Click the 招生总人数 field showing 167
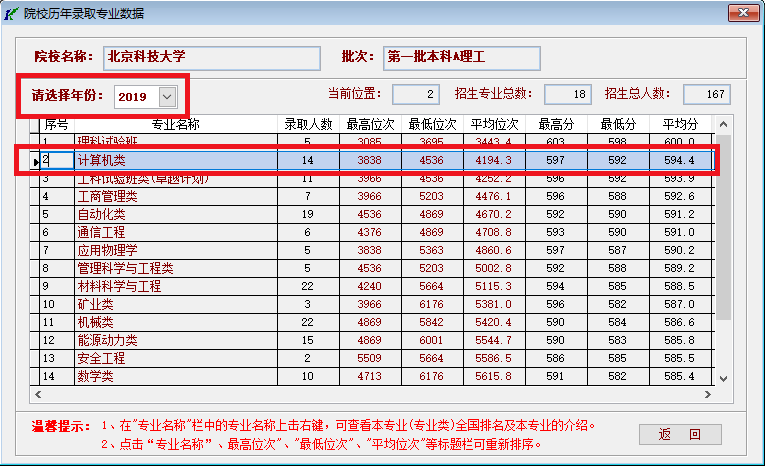Screen dimensions: 765x466 (x=707, y=94)
